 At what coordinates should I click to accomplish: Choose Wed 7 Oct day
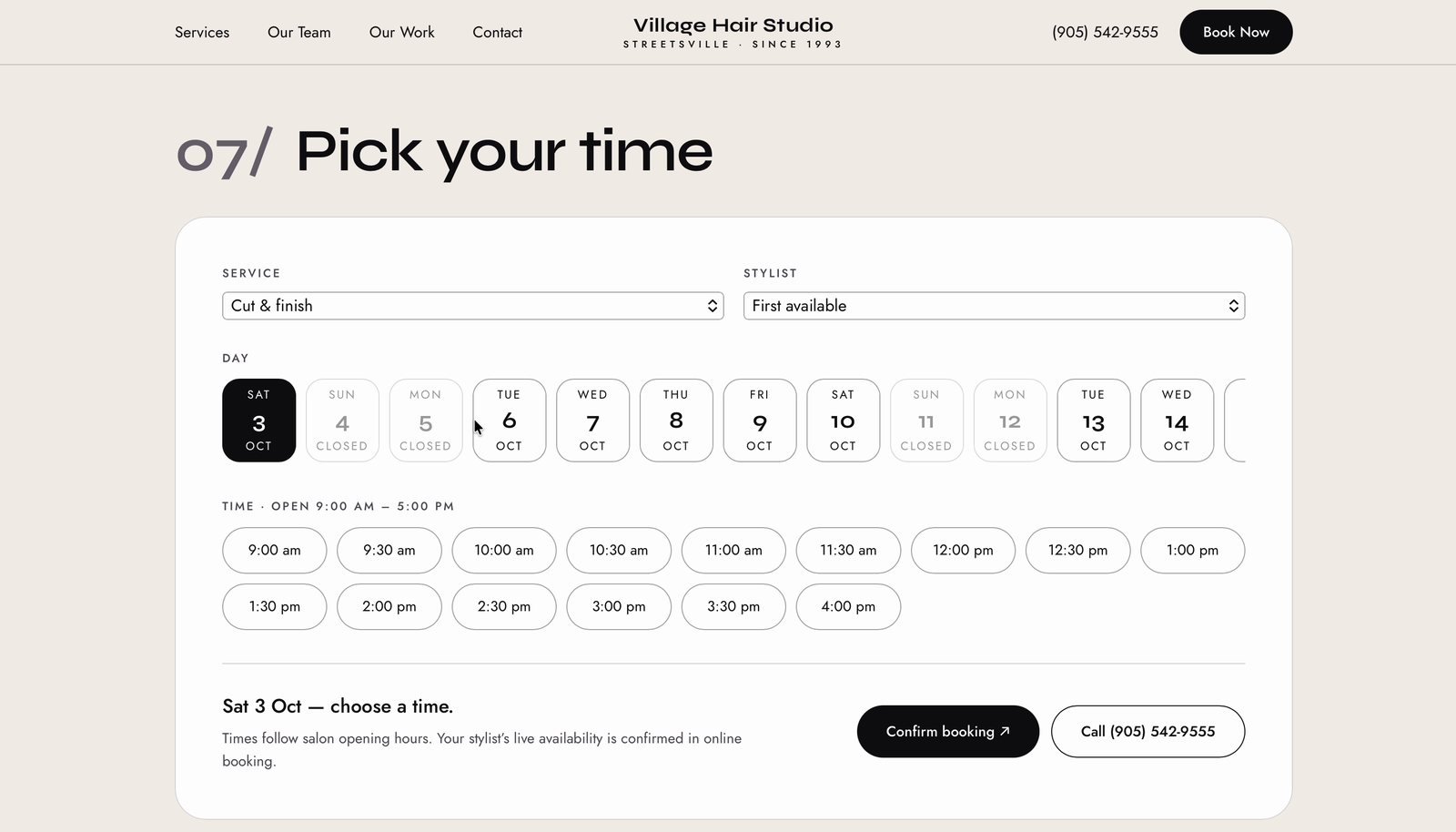(x=592, y=421)
